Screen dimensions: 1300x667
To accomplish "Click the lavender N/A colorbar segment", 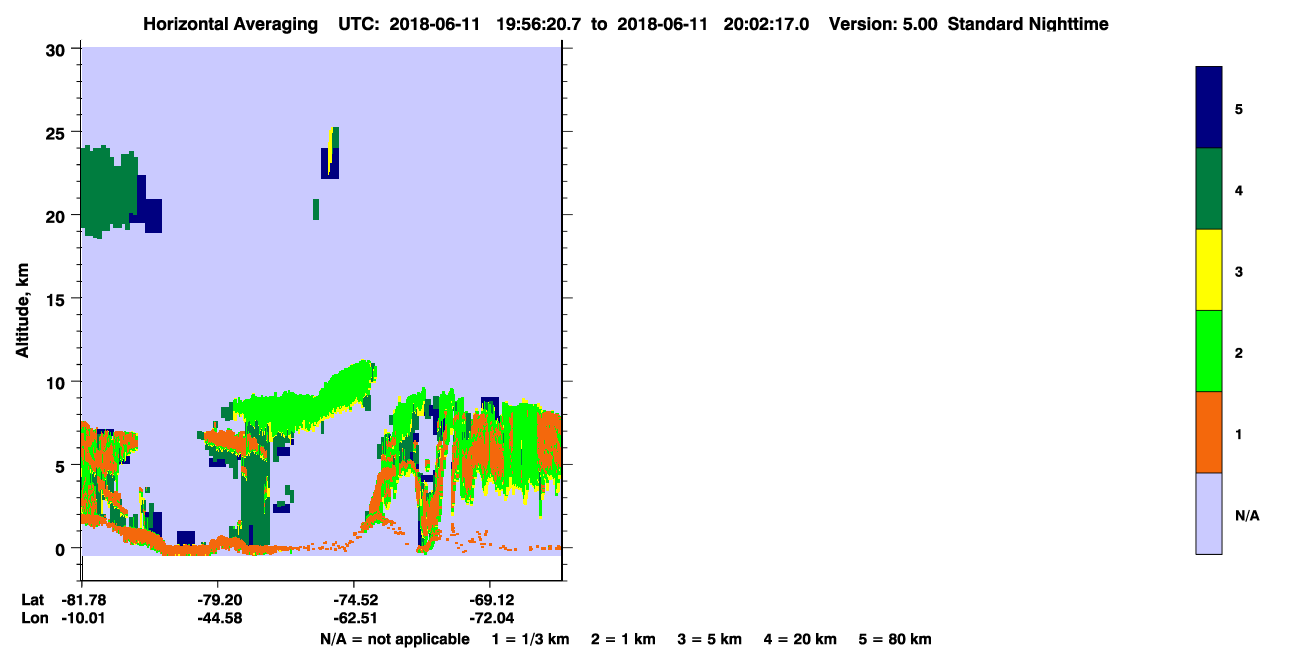I will [1209, 513].
